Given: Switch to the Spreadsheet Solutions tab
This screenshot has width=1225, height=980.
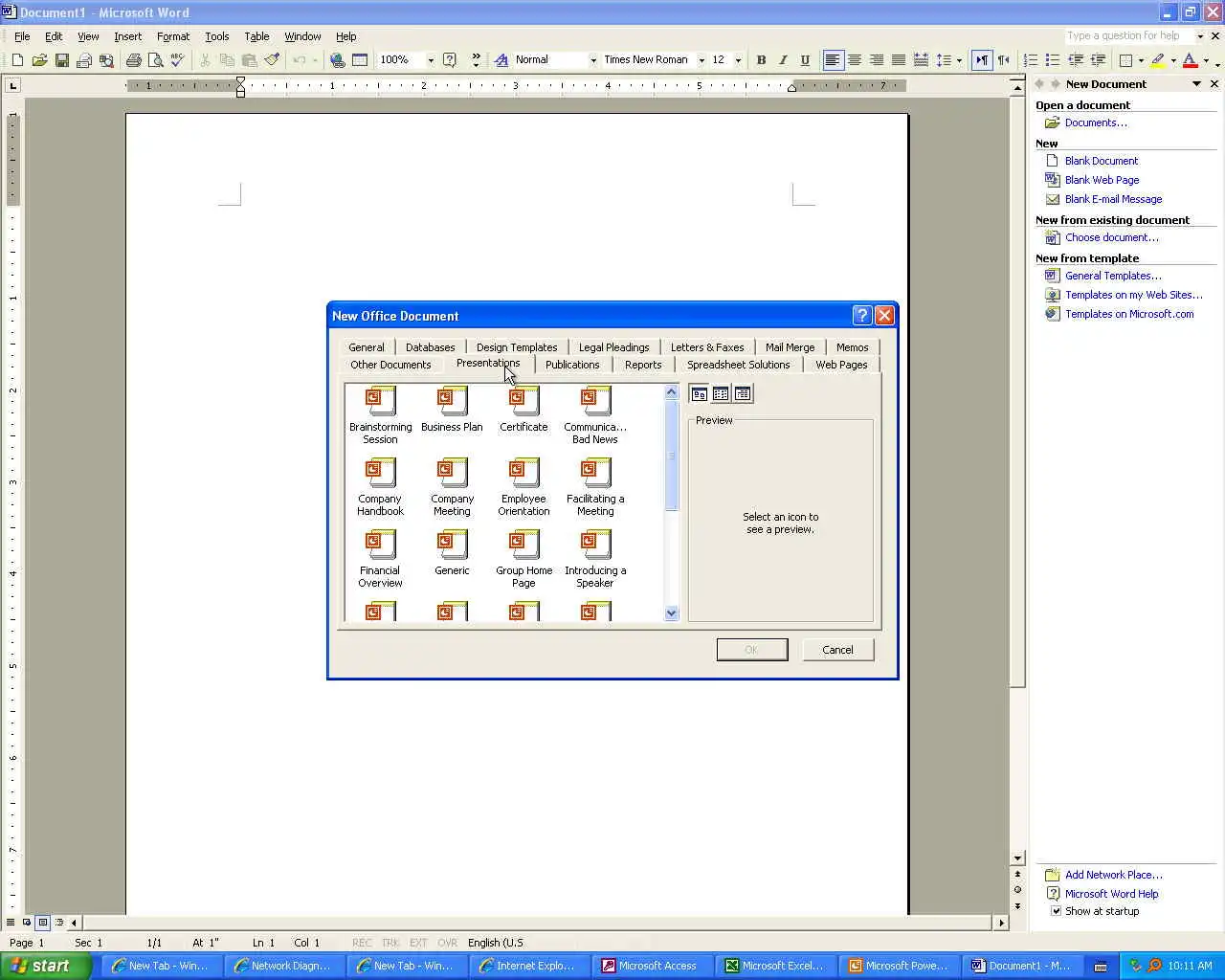Looking at the screenshot, I should coord(738,365).
